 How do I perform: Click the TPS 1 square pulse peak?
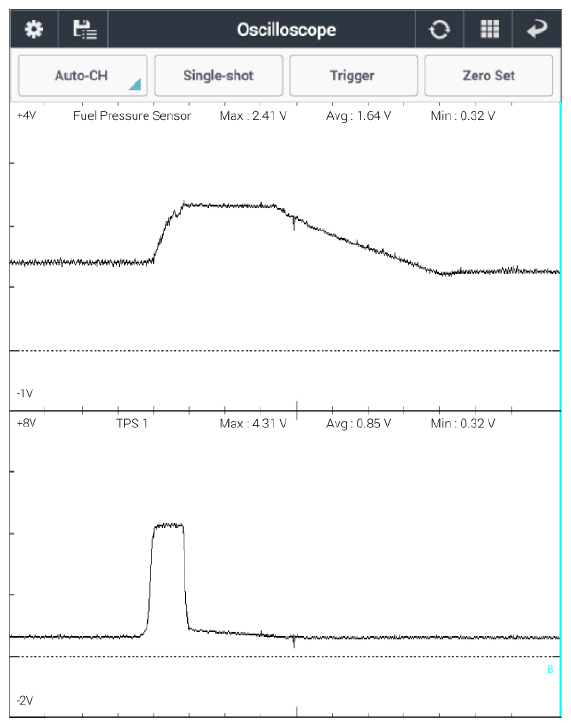click(168, 526)
